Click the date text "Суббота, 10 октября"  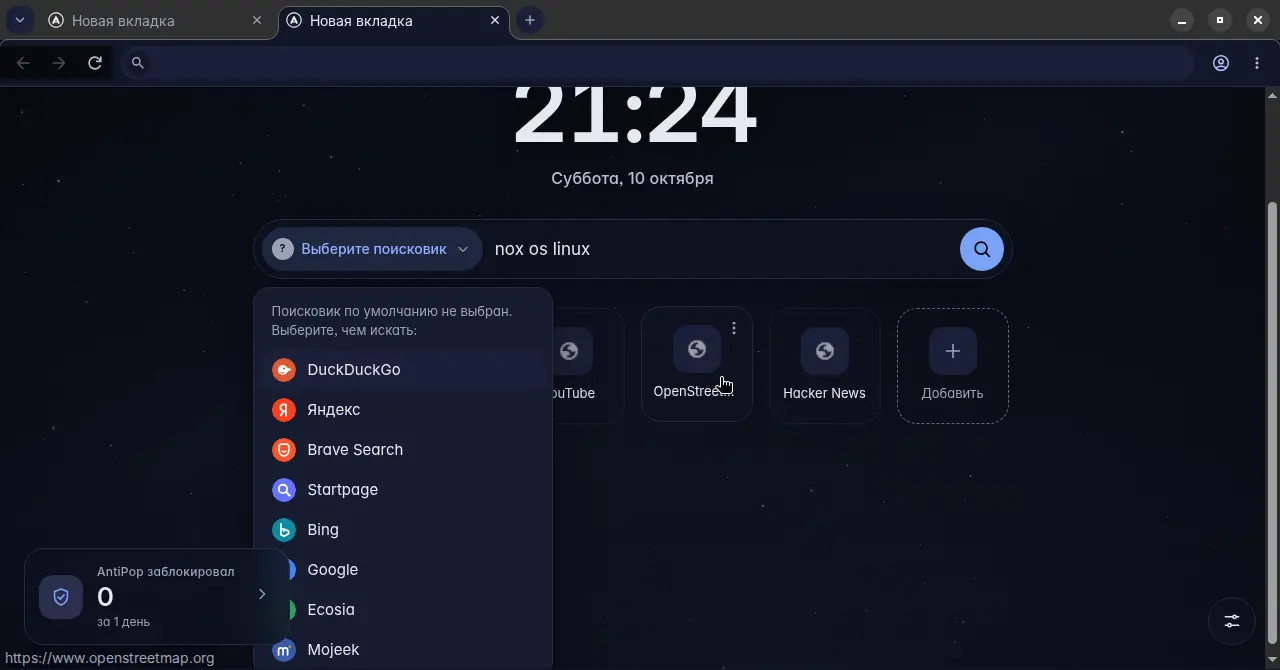tap(632, 178)
